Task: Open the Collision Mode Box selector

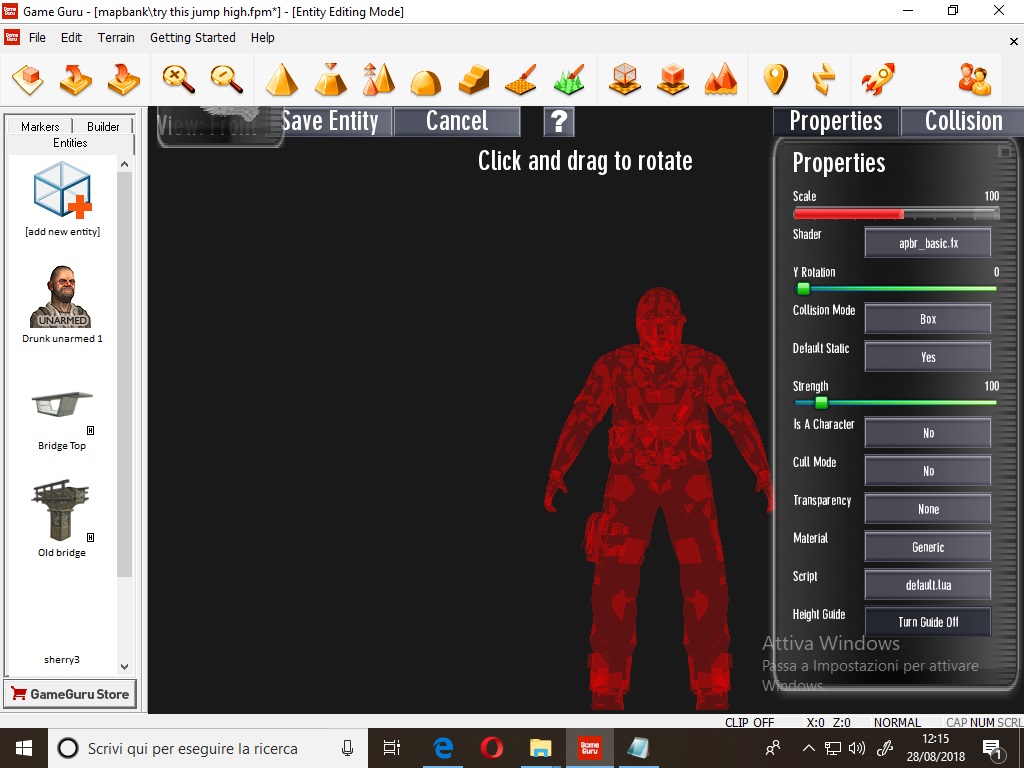Action: click(927, 318)
